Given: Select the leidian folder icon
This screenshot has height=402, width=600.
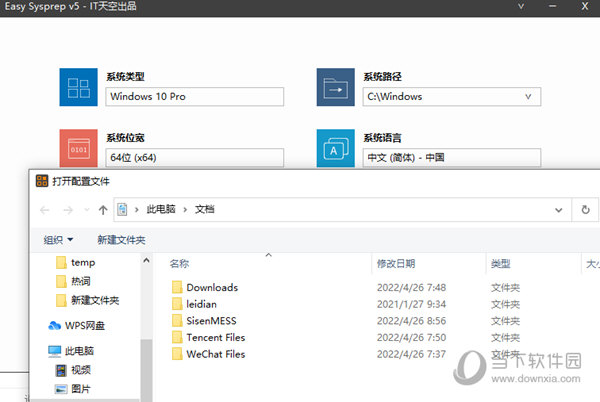Looking at the screenshot, I should 177,304.
